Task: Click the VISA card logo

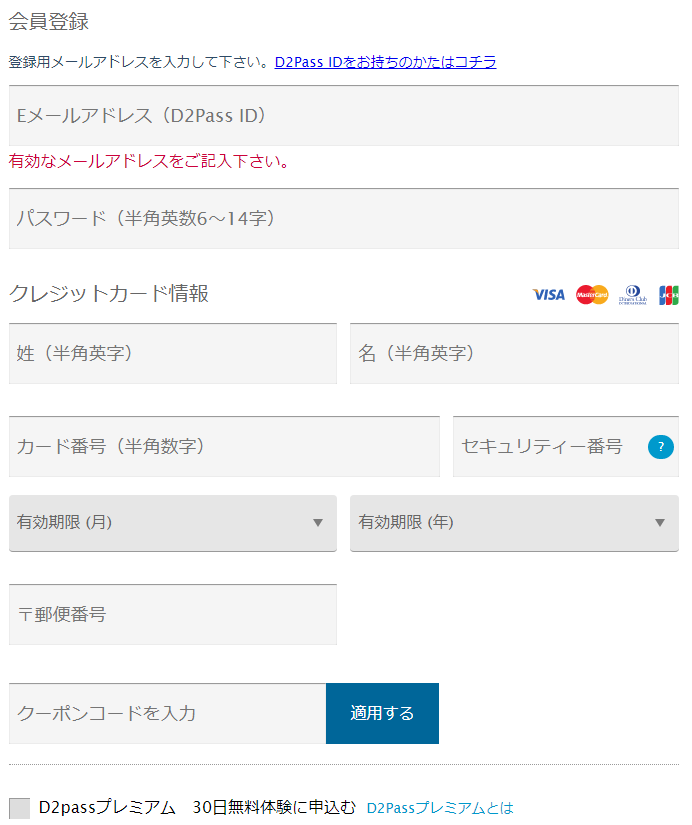Action: pyautogui.click(x=548, y=295)
